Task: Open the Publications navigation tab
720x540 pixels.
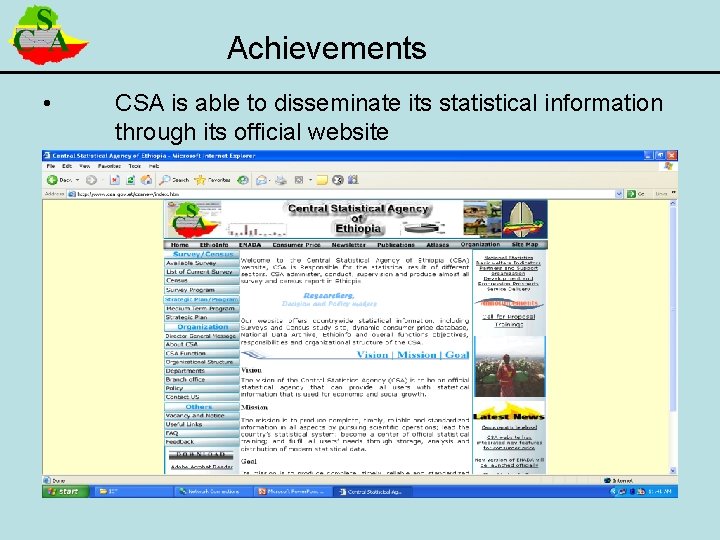Action: click(x=395, y=245)
